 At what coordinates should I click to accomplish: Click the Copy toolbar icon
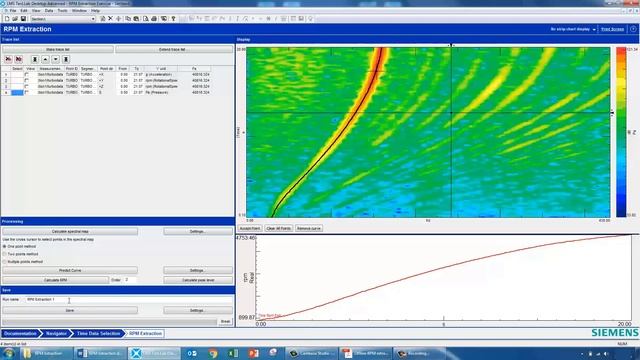click(128, 19)
